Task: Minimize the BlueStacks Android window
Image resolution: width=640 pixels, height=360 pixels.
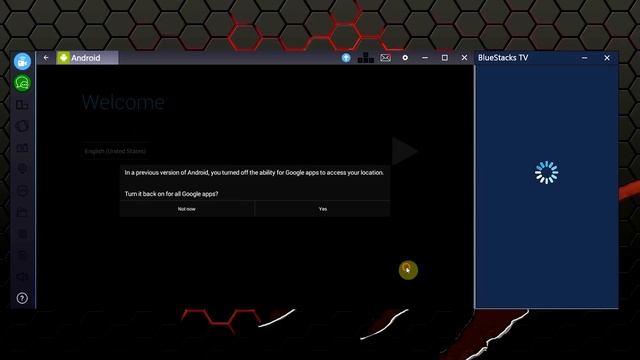Action: click(x=425, y=58)
